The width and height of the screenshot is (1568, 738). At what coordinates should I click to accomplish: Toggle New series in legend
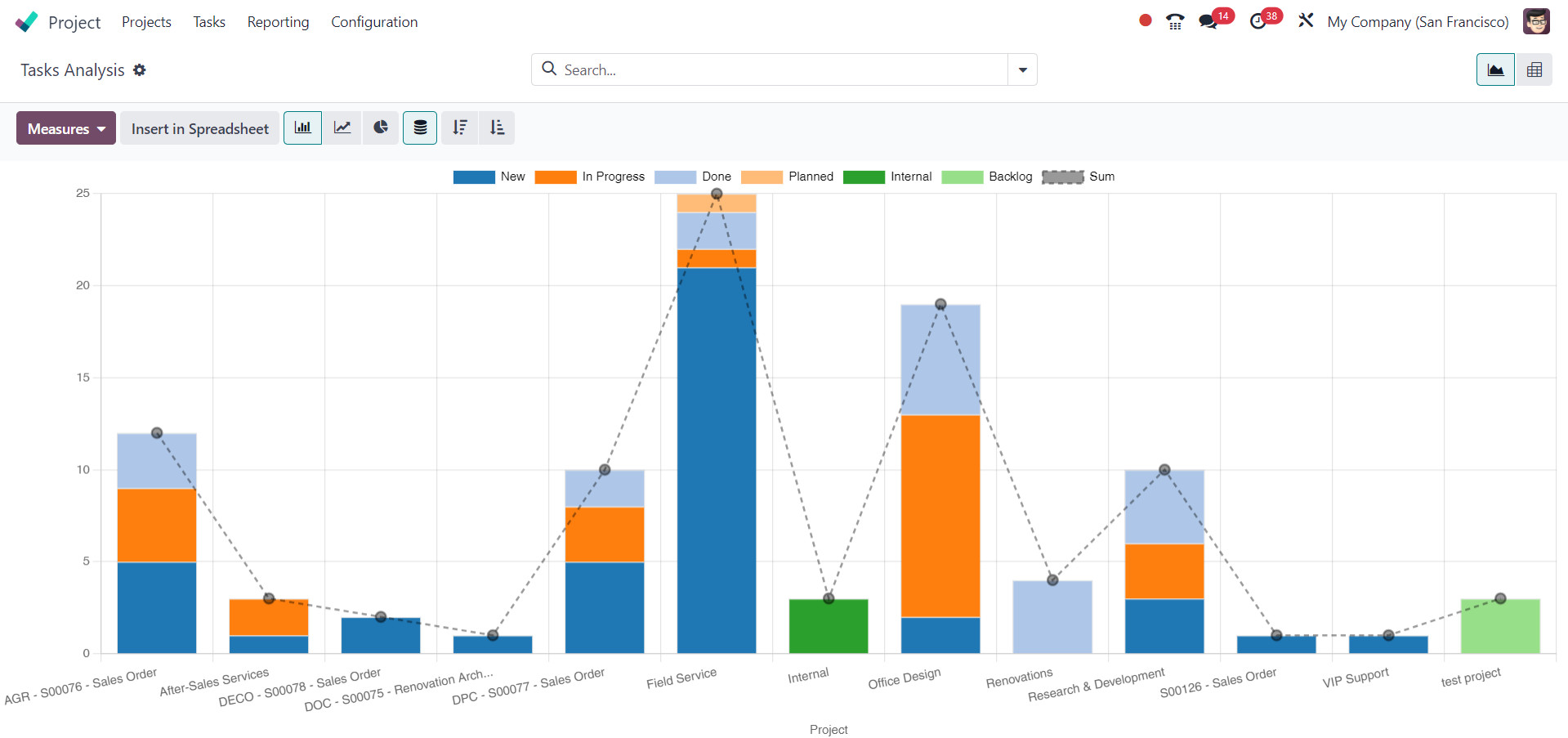[x=489, y=177]
